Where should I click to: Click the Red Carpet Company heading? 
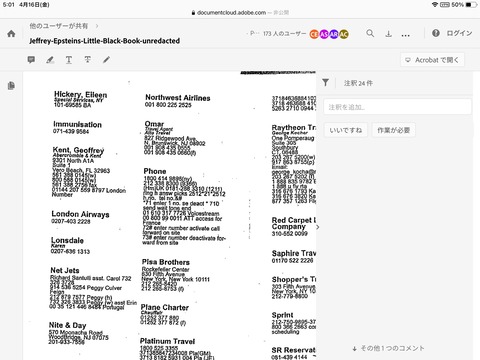click(x=294, y=223)
